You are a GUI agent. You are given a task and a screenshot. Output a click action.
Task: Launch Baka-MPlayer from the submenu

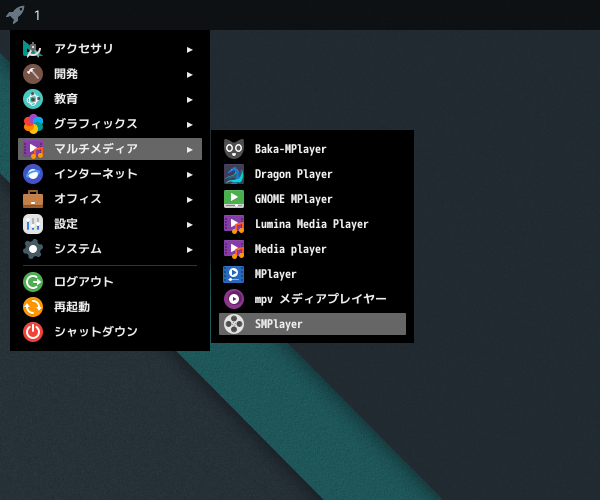pyautogui.click(x=312, y=149)
